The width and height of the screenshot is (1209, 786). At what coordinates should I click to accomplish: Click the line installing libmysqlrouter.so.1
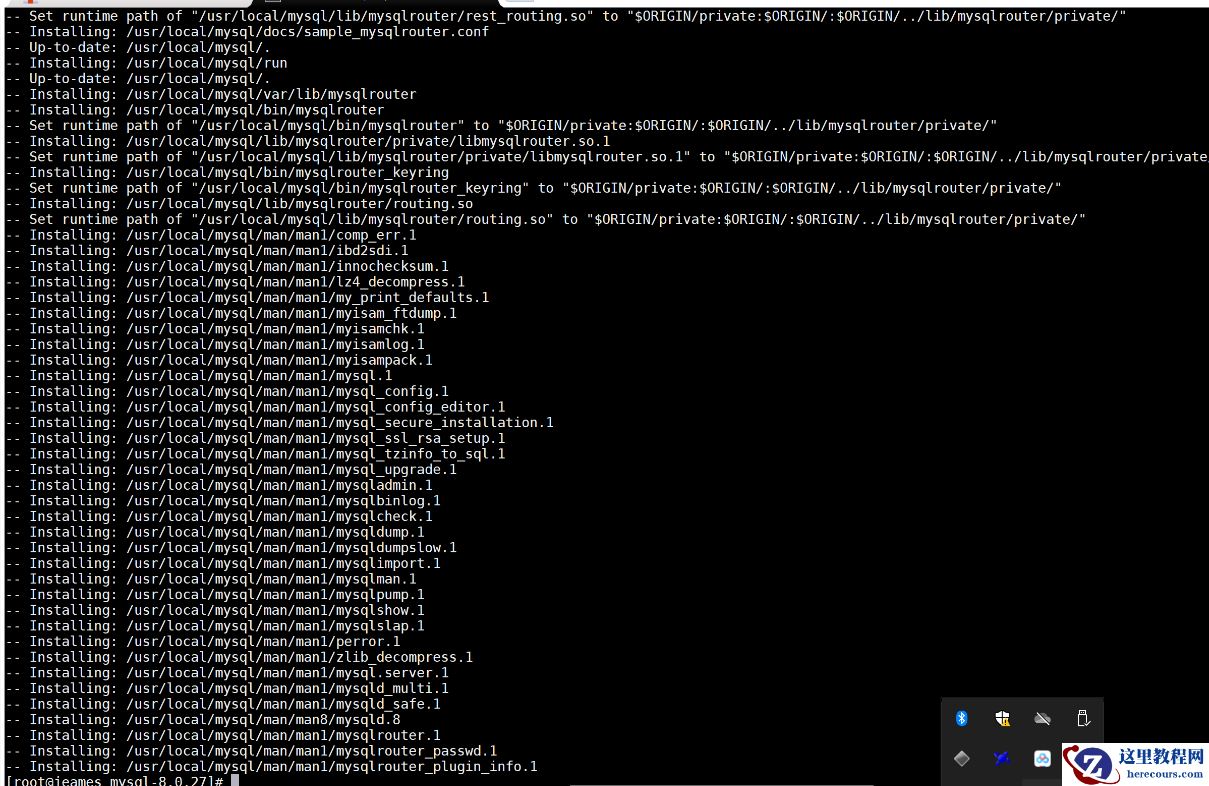[308, 141]
